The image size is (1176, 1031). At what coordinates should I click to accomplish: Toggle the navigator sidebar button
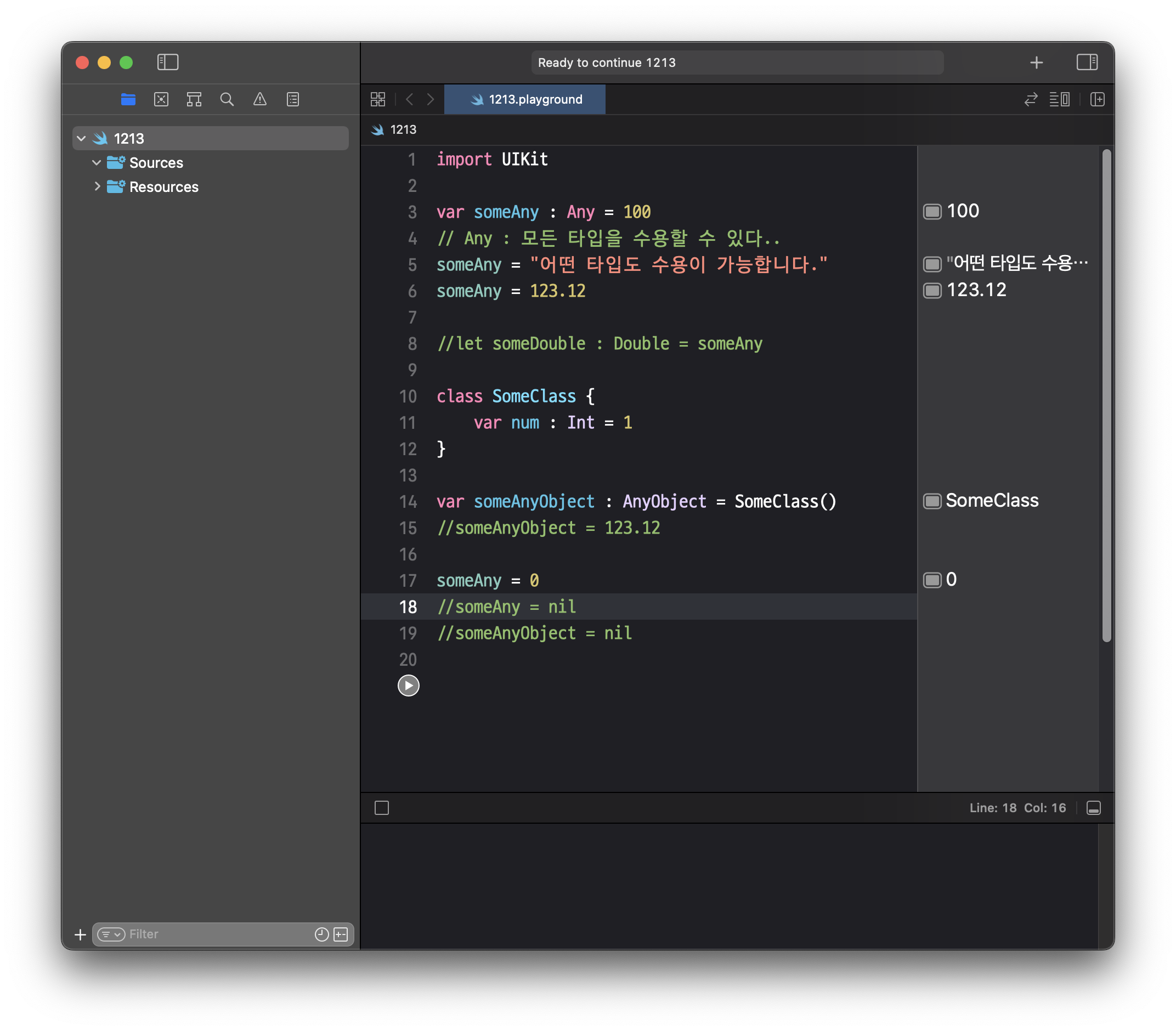[167, 62]
